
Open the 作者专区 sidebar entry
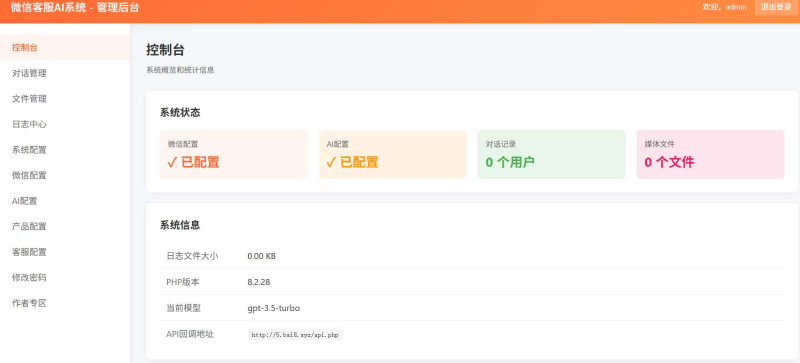(65, 303)
